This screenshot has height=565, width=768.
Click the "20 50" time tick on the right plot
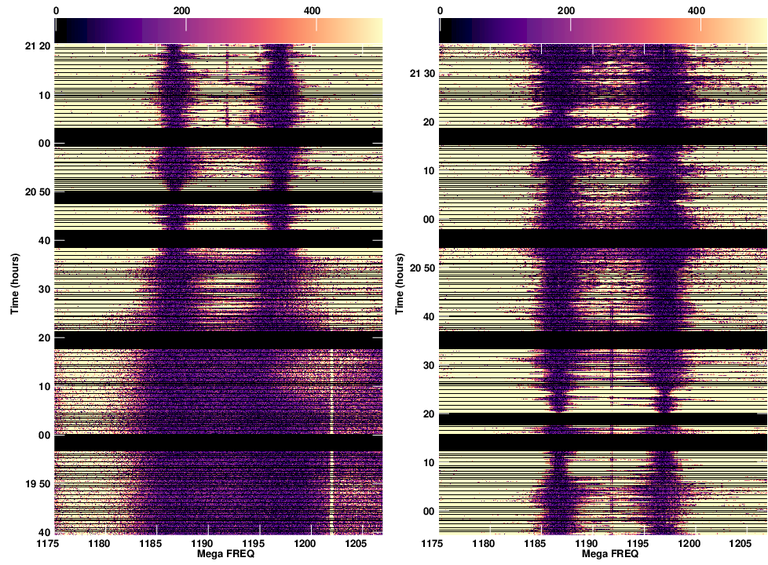click(420, 268)
